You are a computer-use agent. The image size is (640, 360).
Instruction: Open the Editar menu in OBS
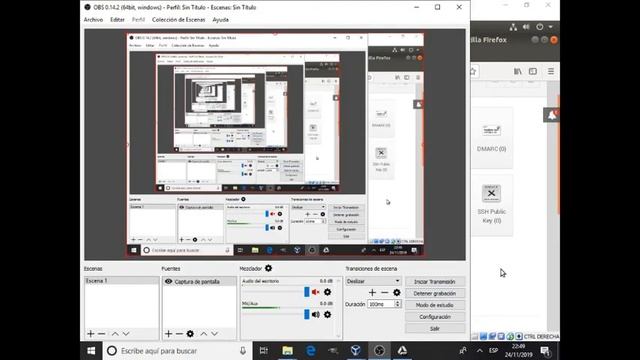117,20
